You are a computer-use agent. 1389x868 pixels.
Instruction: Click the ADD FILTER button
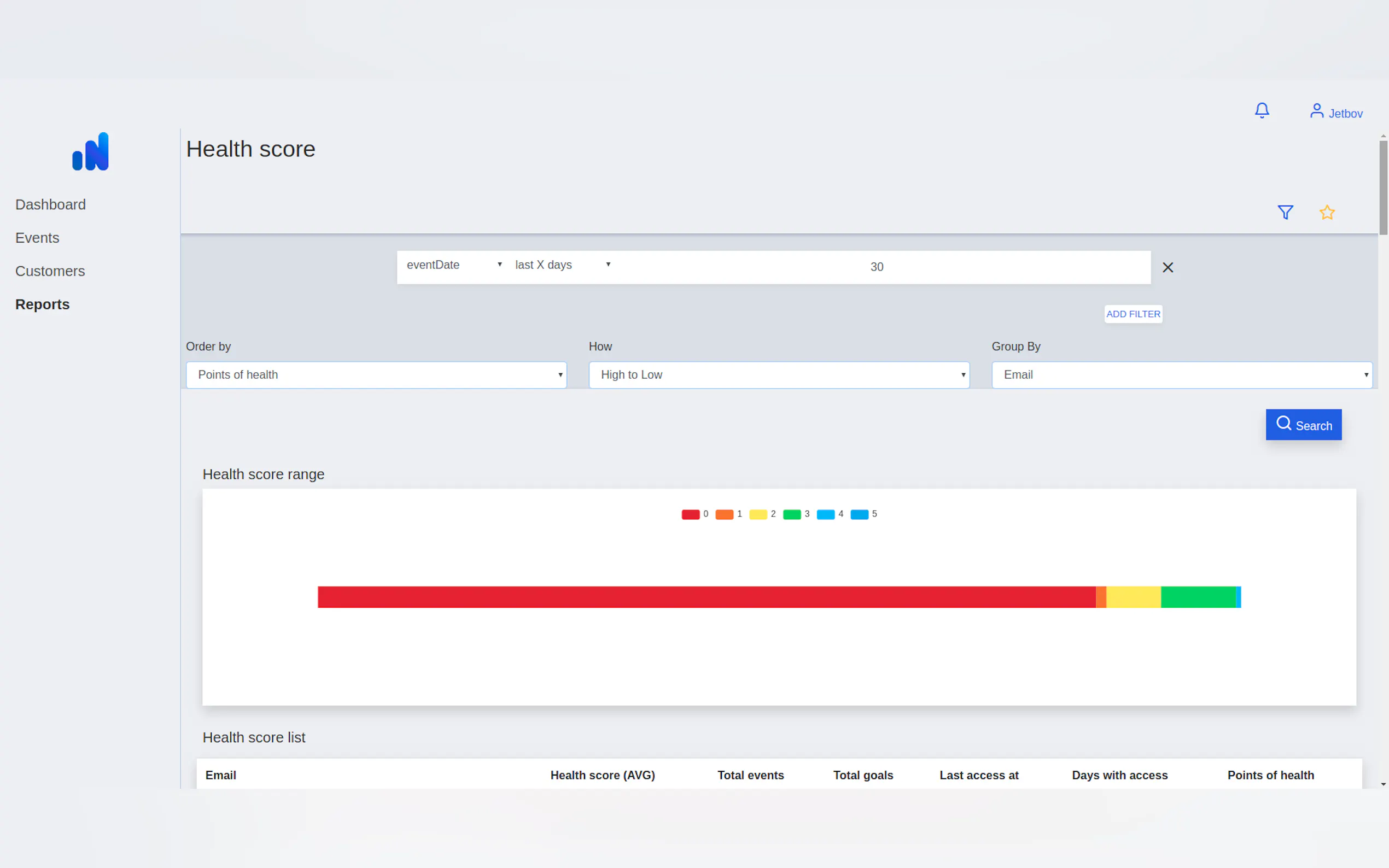[x=1133, y=314]
